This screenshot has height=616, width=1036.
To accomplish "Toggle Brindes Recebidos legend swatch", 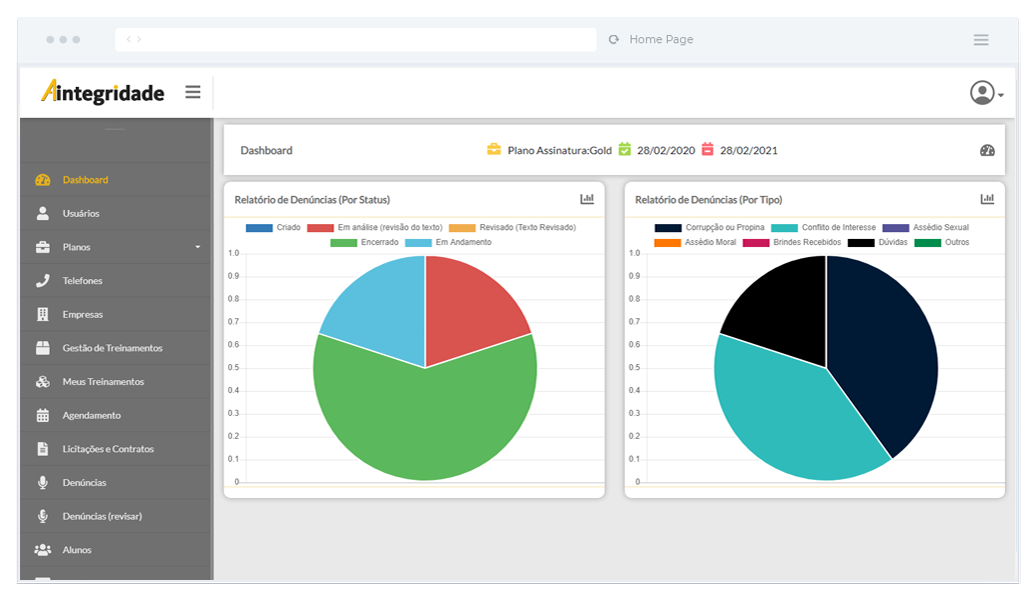I will 756,243.
